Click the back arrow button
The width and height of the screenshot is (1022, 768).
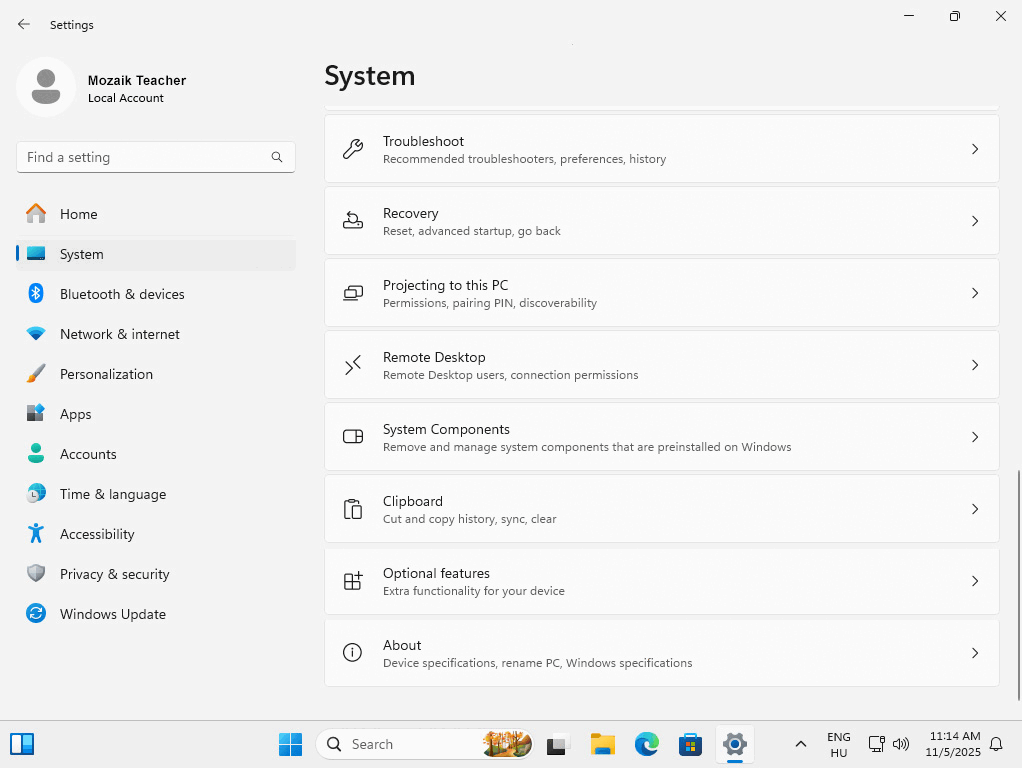coord(24,24)
